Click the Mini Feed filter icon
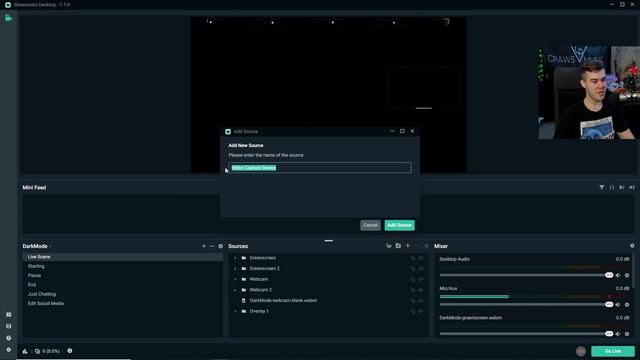The width and height of the screenshot is (640, 360). pyautogui.click(x=602, y=187)
